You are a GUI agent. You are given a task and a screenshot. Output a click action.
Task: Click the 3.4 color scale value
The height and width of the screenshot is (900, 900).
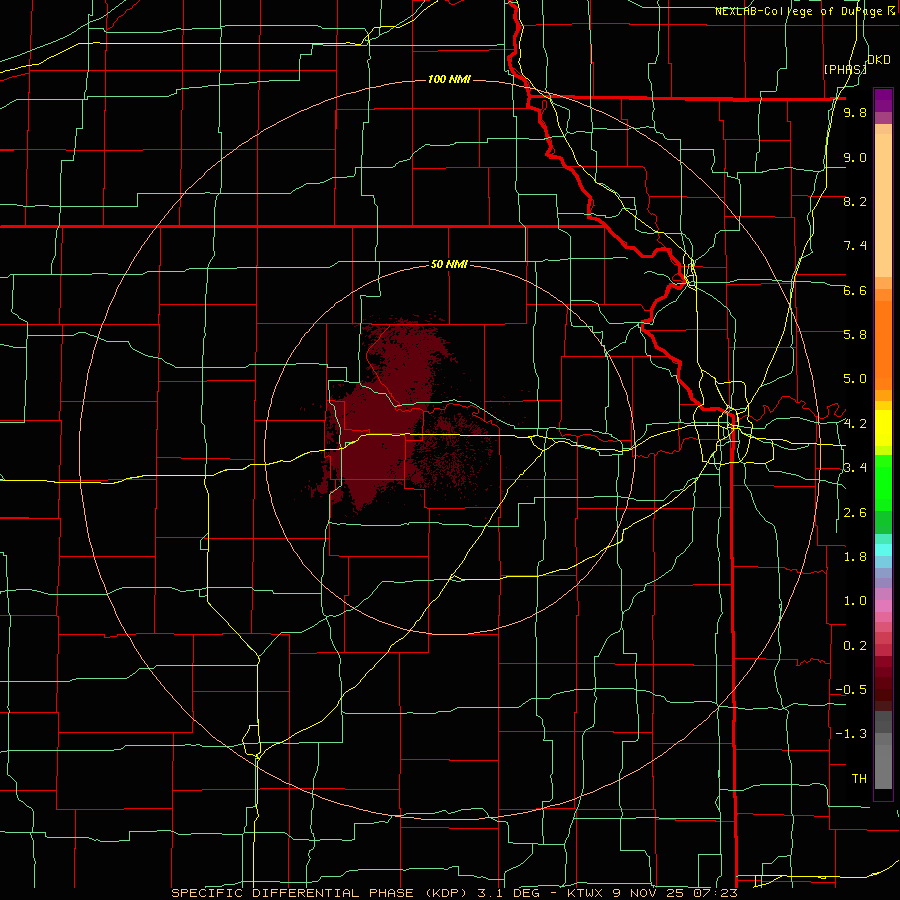[855, 468]
